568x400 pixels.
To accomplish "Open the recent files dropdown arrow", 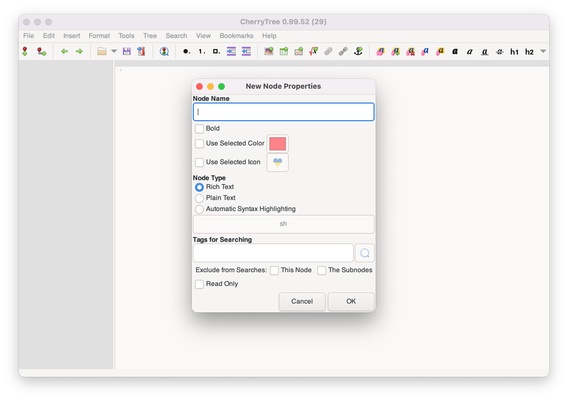I will (114, 51).
